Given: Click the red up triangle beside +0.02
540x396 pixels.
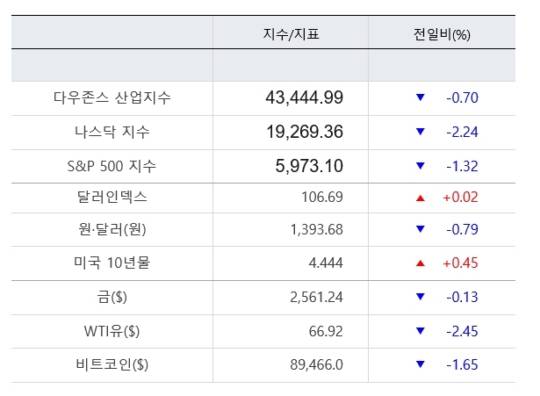Looking at the screenshot, I should [x=420, y=198].
